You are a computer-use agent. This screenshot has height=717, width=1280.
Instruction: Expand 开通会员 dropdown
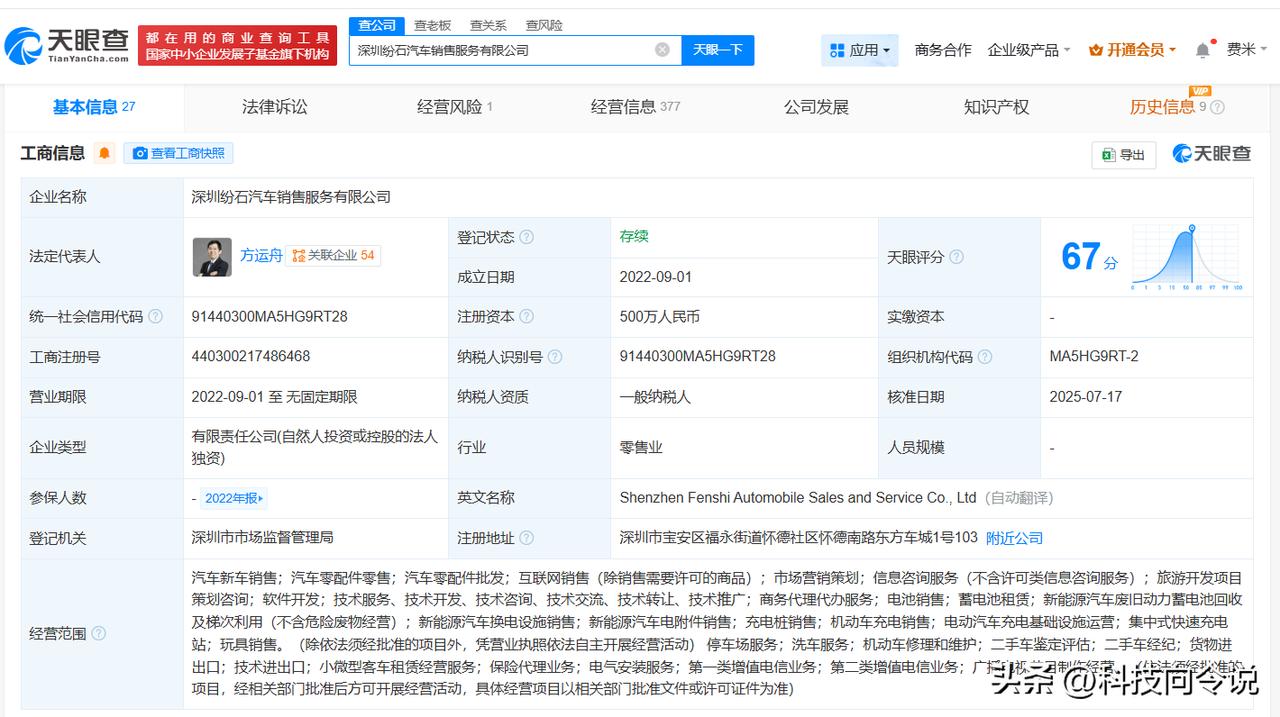(x=1133, y=50)
